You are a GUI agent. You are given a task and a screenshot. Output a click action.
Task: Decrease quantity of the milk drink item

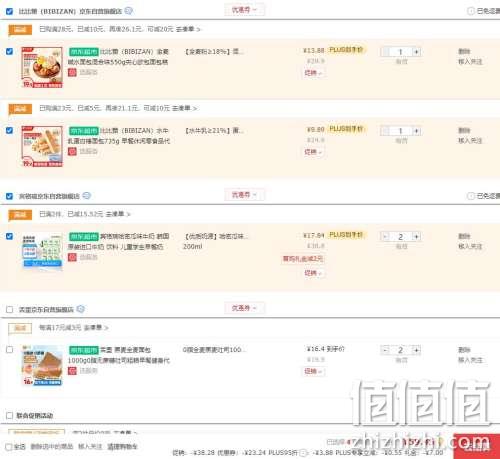tap(385, 236)
